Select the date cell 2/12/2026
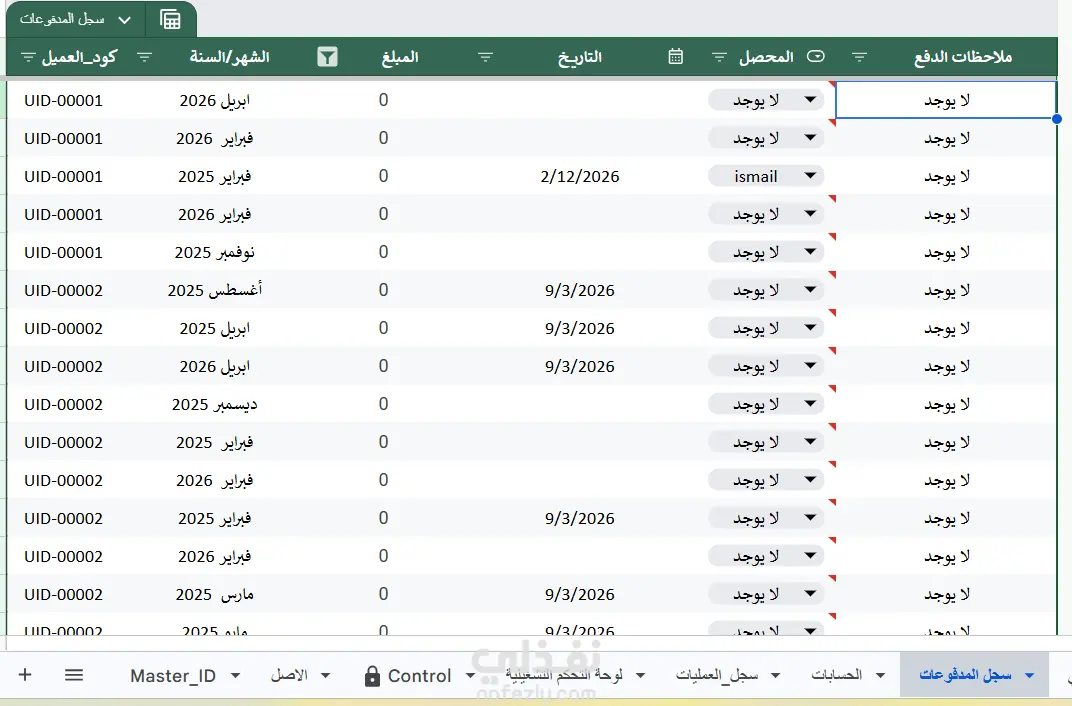 click(x=580, y=176)
